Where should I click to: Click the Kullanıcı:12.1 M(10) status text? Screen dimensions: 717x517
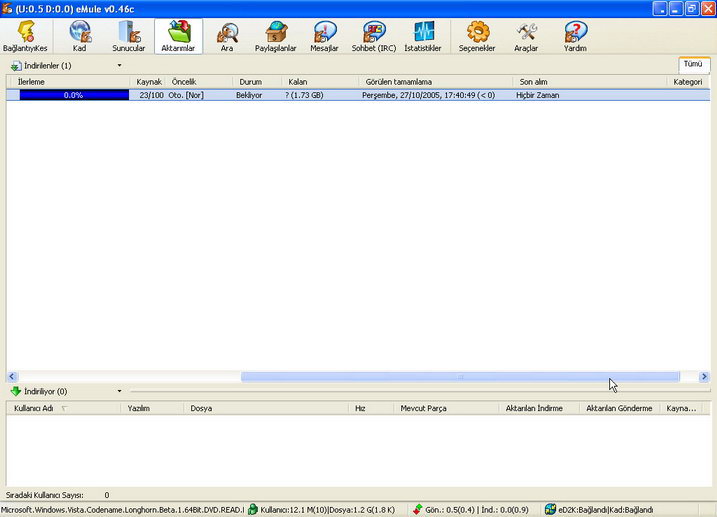coord(328,509)
